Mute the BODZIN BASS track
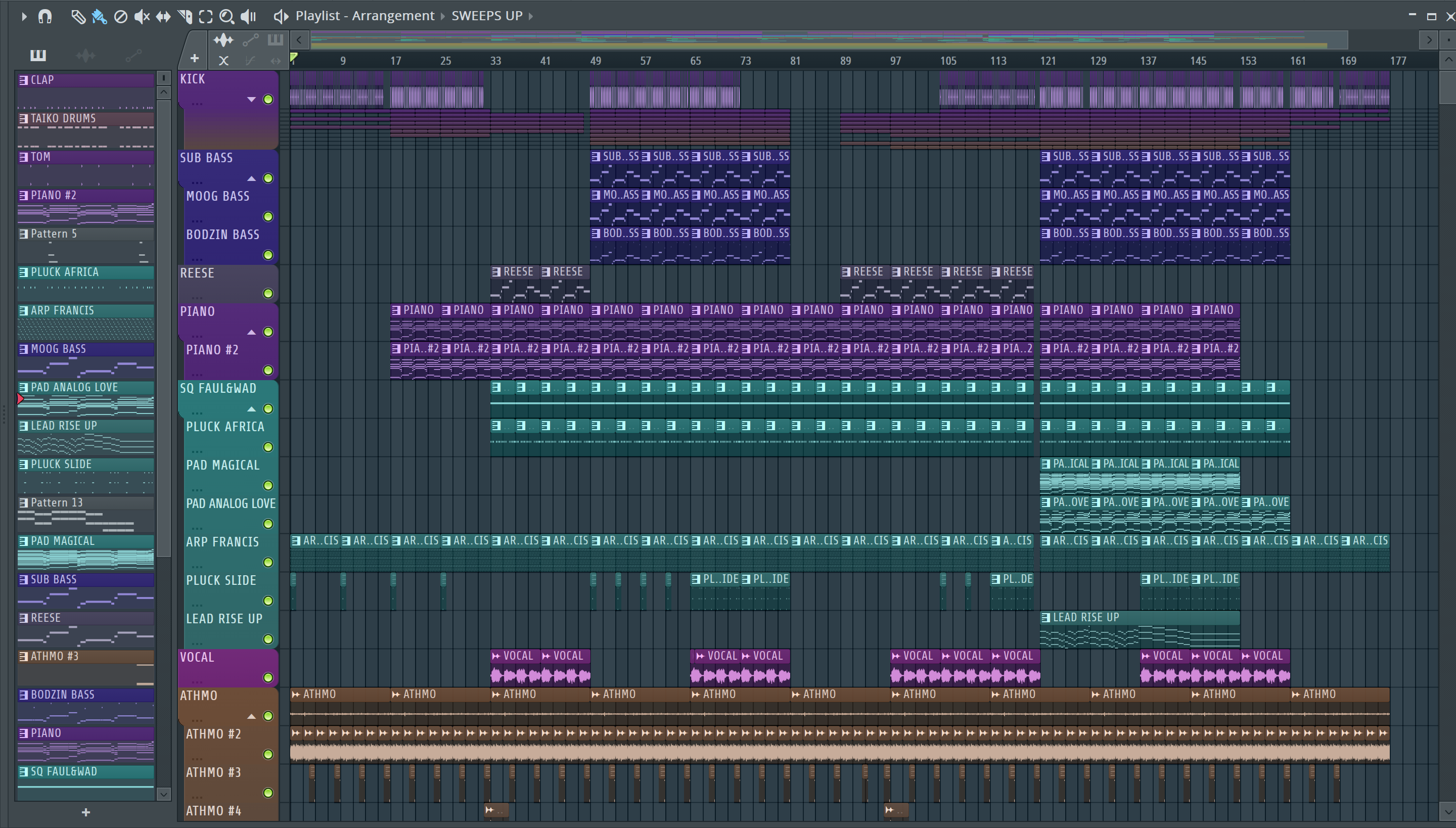This screenshot has width=1456, height=828. pos(268,255)
